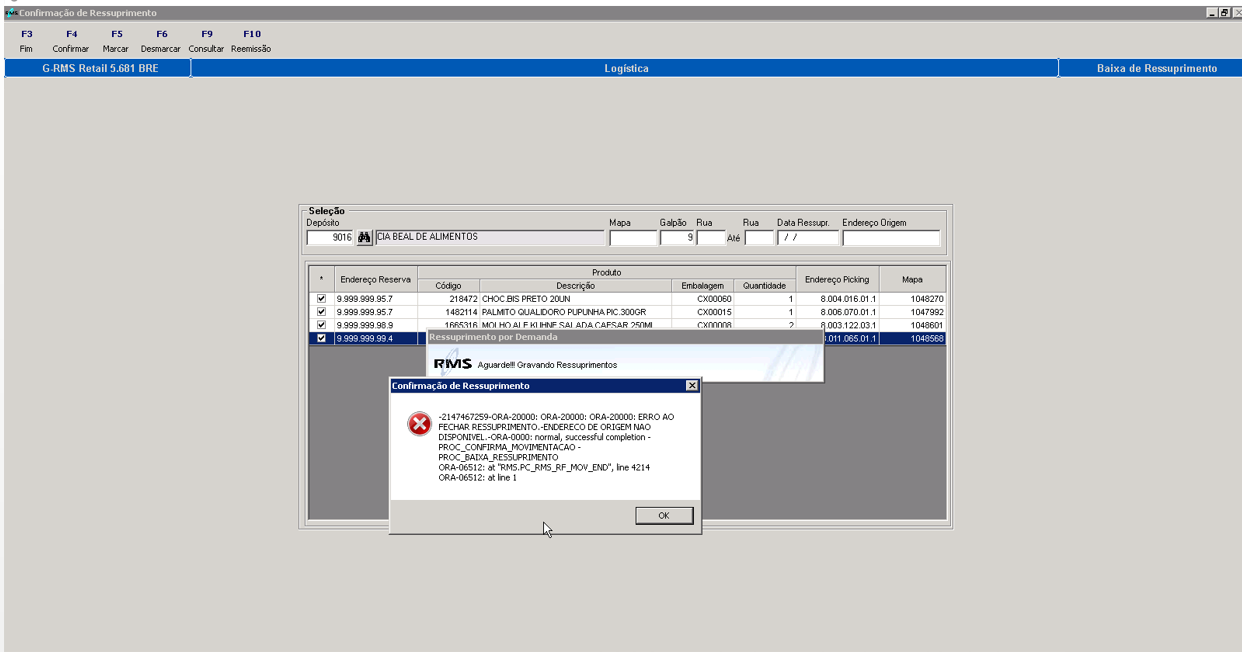This screenshot has width=1242, height=652.
Task: Uncheck the highlighted row 9.999.999.99.4
Action: (321, 338)
